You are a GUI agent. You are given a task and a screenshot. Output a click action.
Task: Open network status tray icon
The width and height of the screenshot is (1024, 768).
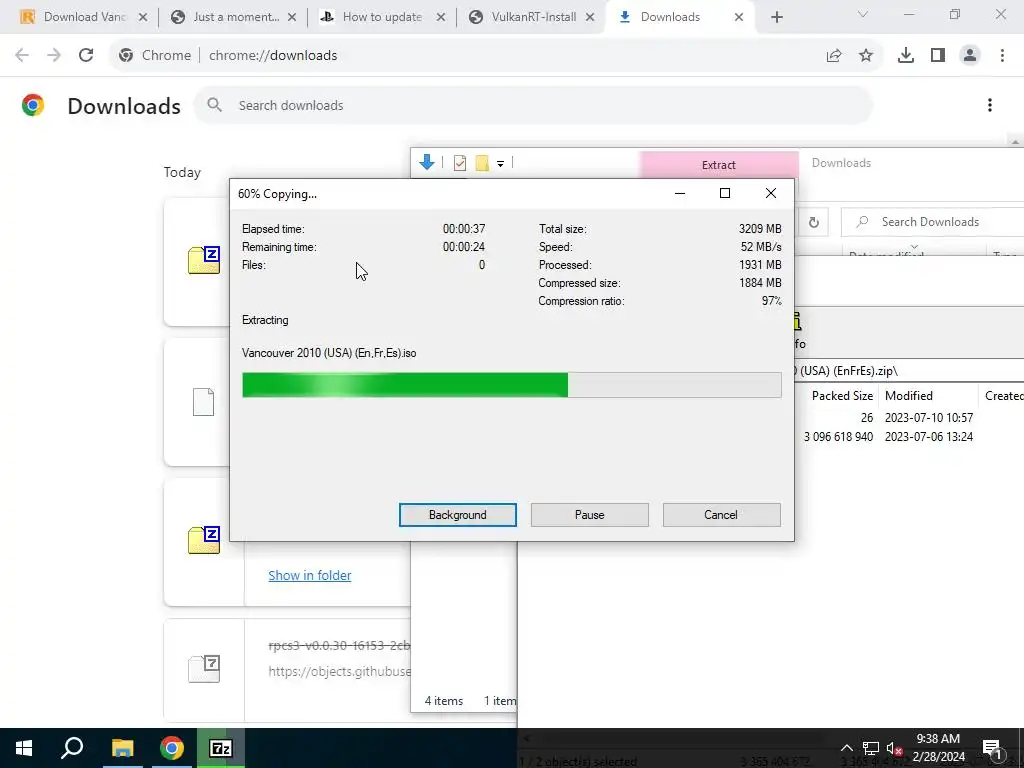[x=871, y=748]
